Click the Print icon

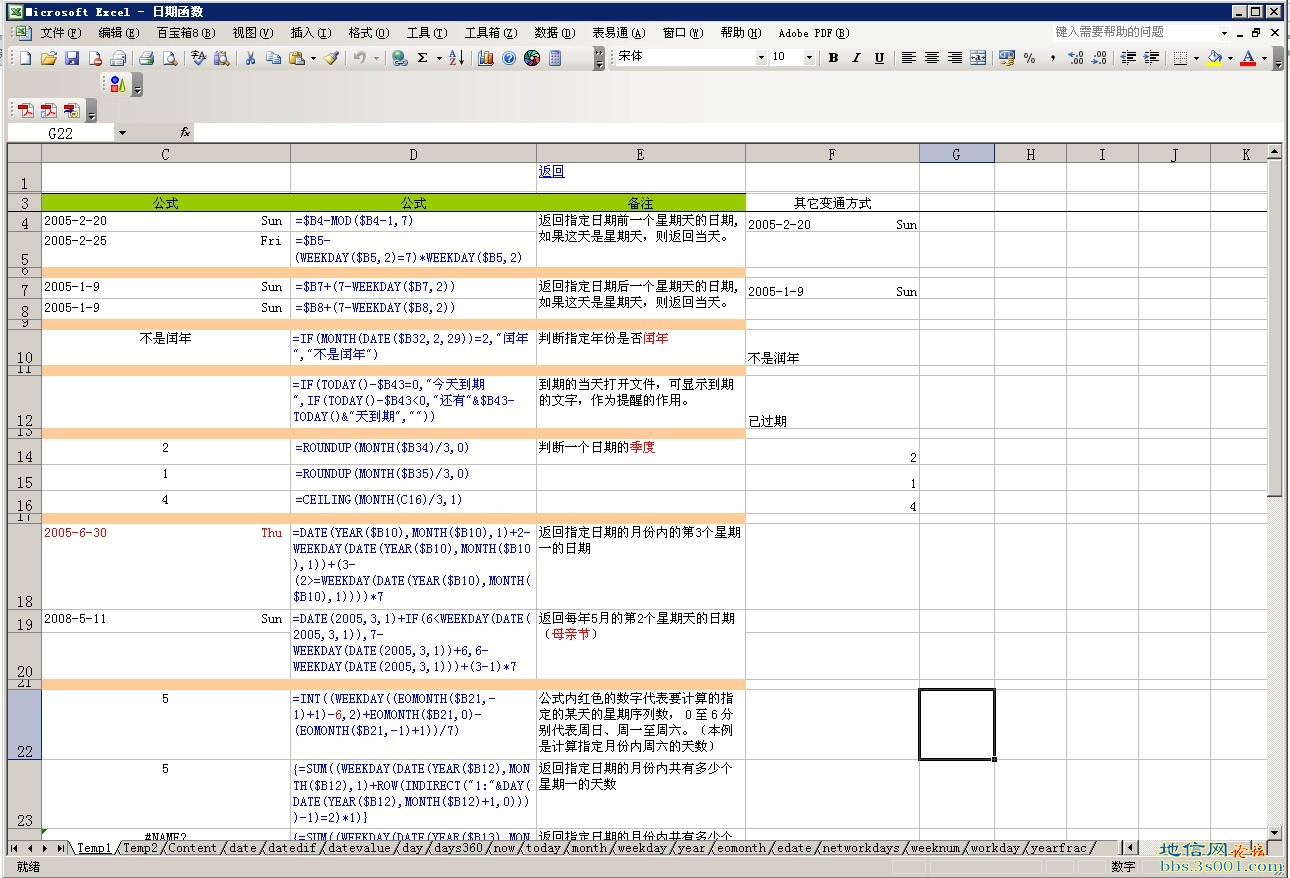(x=147, y=58)
